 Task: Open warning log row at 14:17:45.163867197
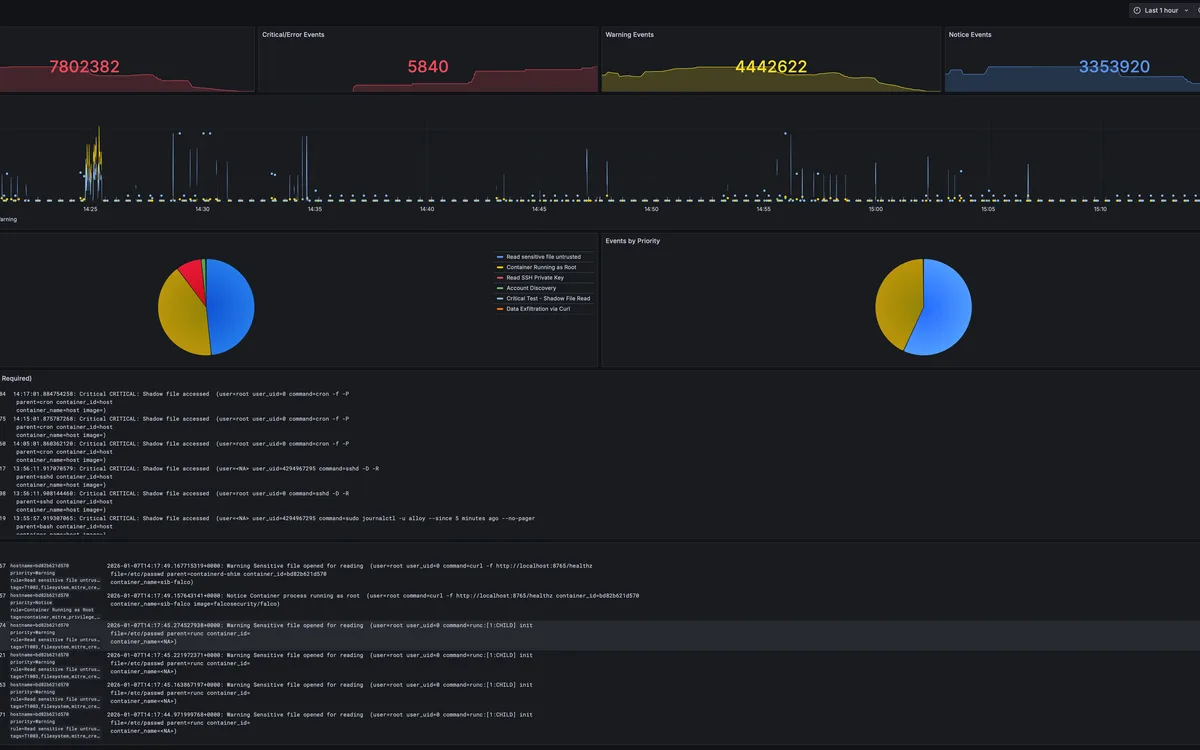600,696
